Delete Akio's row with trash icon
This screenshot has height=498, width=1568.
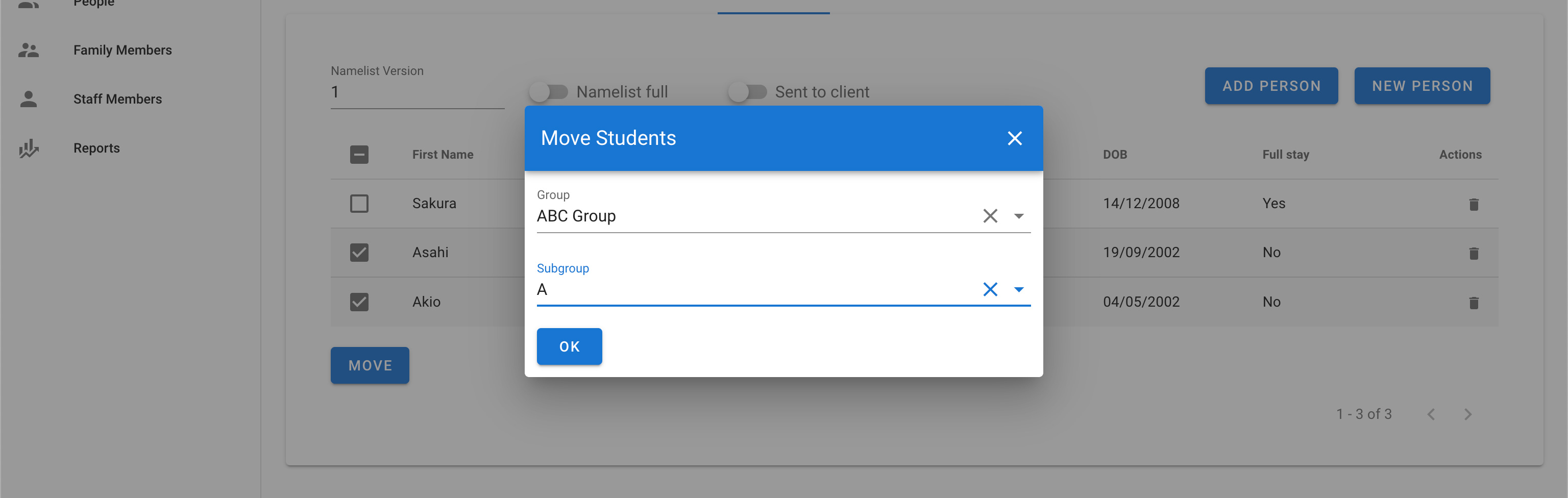[1473, 303]
